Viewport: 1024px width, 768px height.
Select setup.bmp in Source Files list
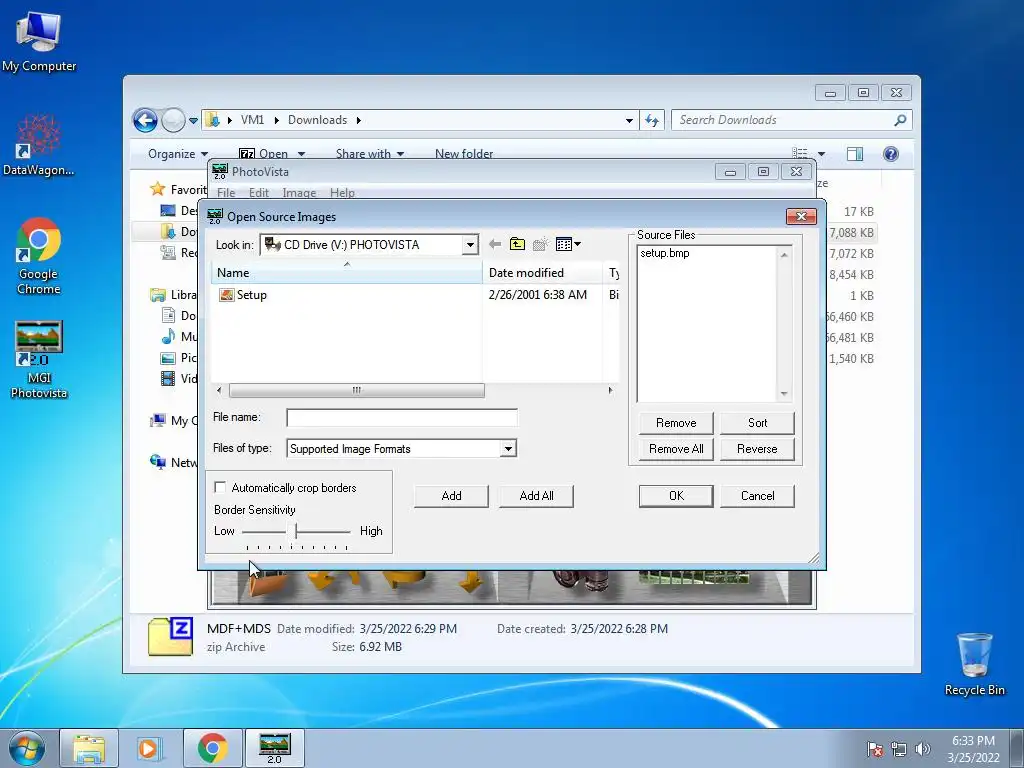tap(665, 253)
